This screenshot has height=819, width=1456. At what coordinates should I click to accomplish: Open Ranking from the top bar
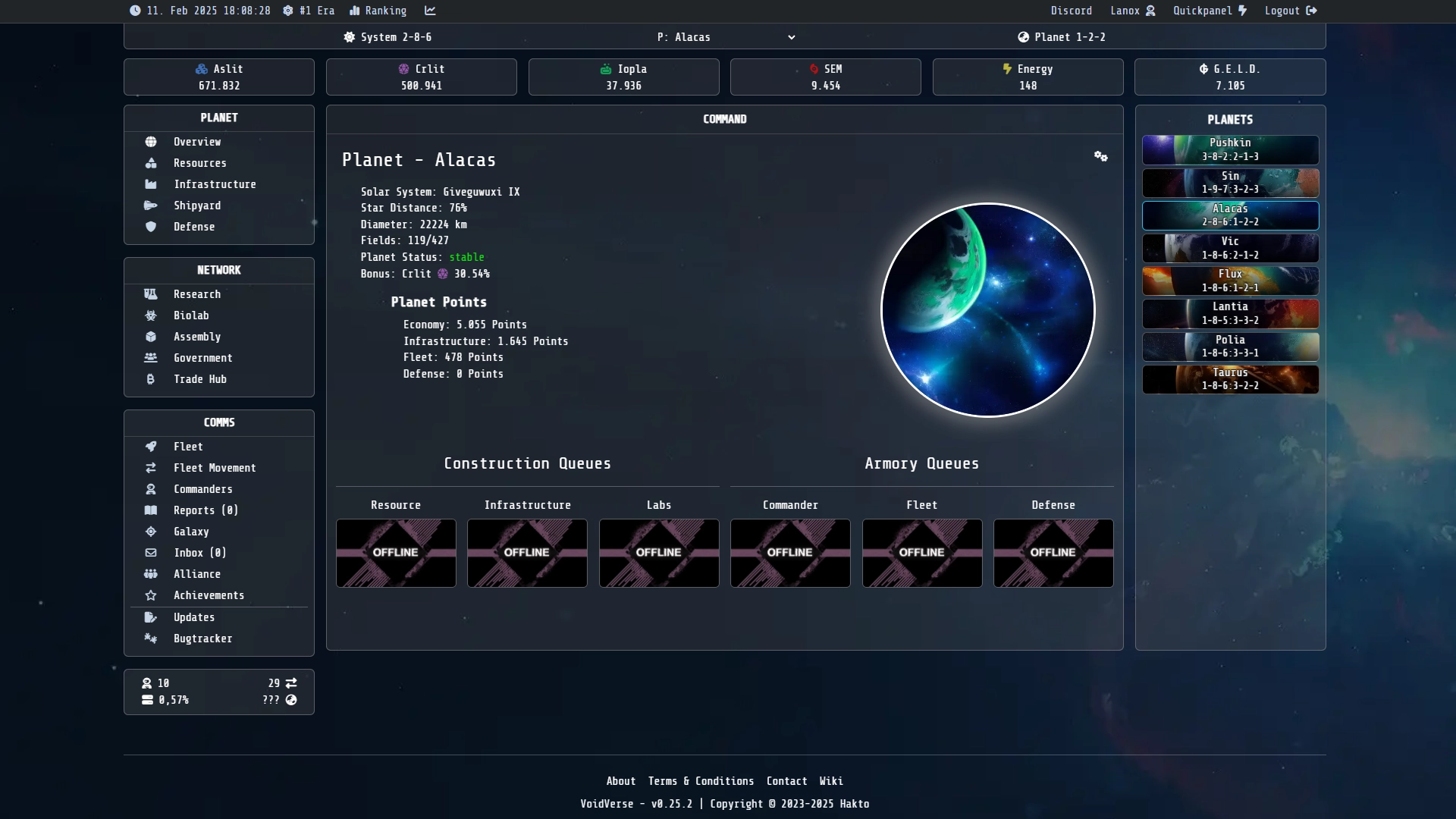tap(378, 11)
